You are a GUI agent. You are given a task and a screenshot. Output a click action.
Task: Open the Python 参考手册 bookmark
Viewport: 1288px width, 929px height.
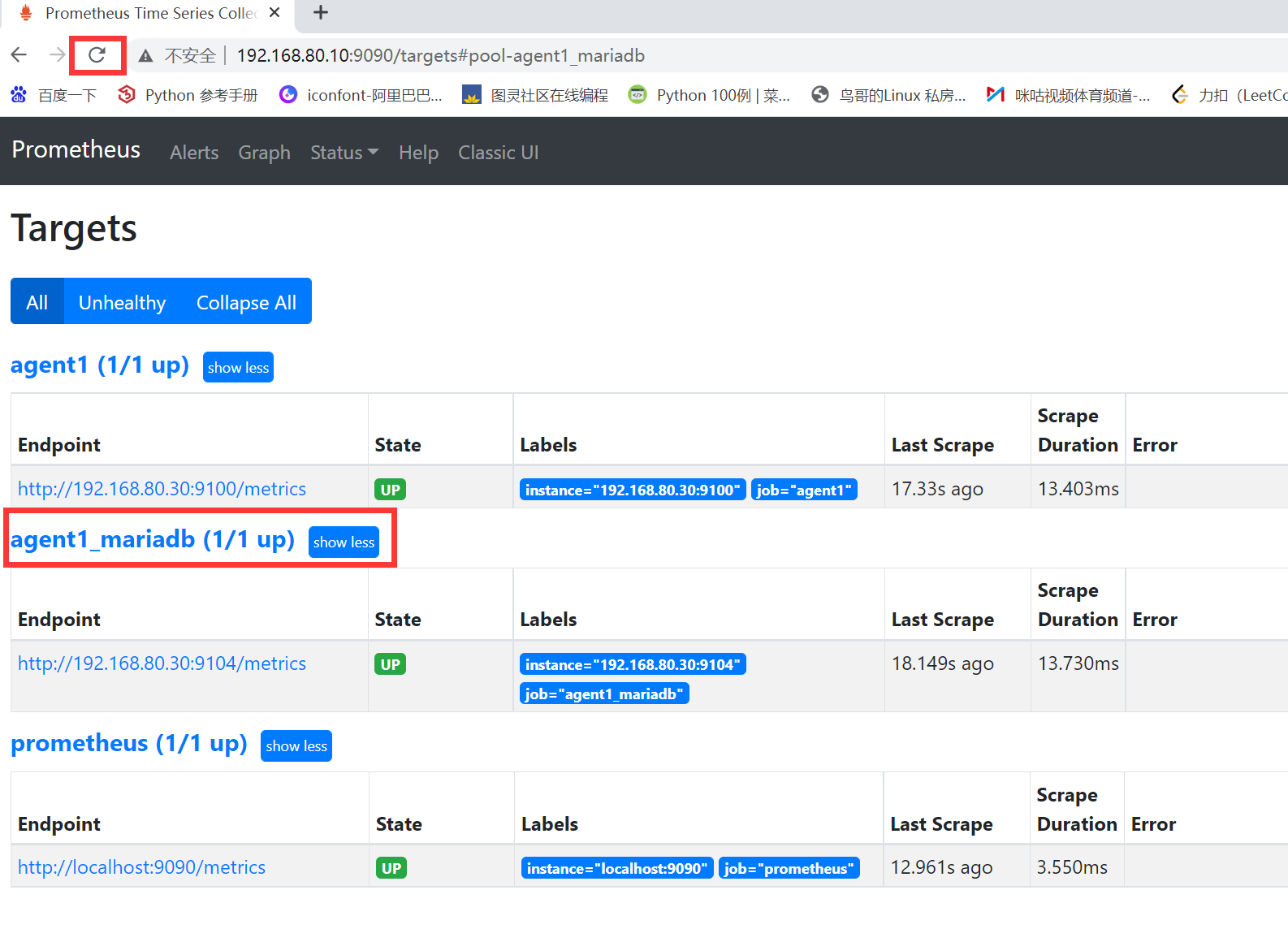pyautogui.click(x=188, y=95)
